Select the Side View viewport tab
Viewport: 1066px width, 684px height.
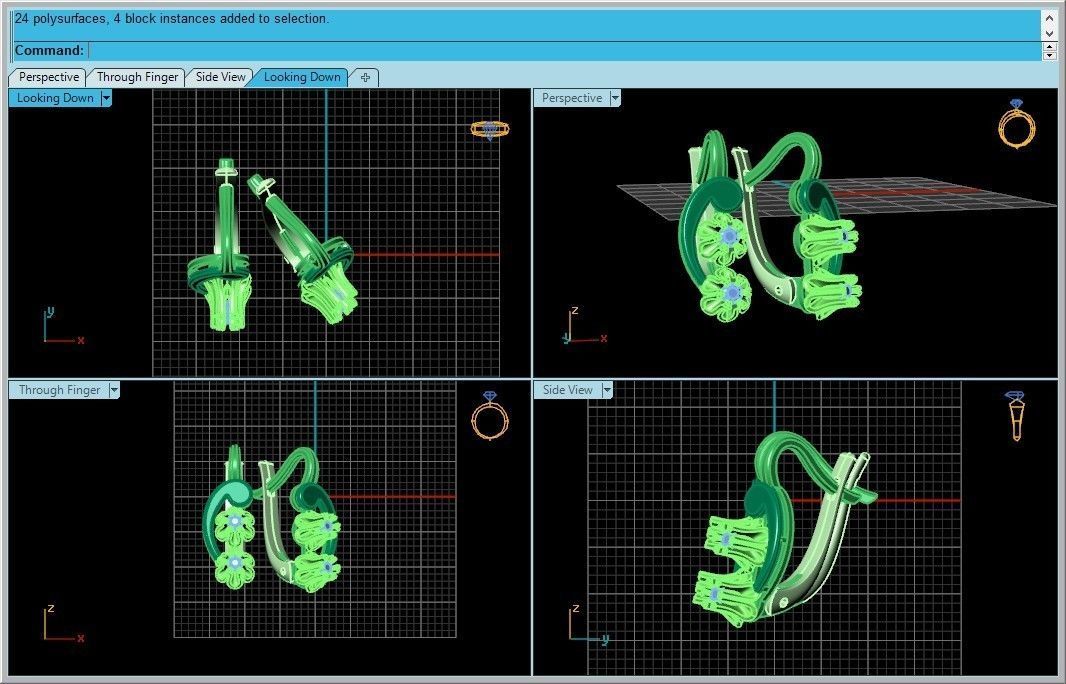220,78
